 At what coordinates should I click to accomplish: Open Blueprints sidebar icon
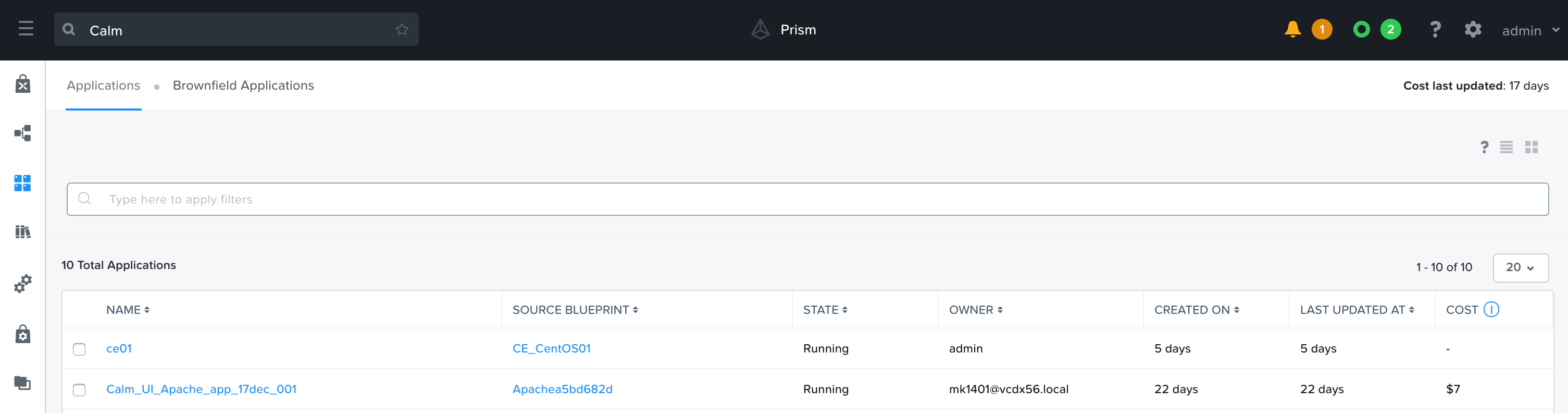22,133
